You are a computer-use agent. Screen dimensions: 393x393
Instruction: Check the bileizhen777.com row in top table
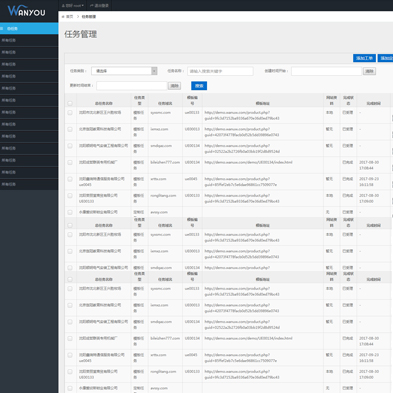pos(70,162)
